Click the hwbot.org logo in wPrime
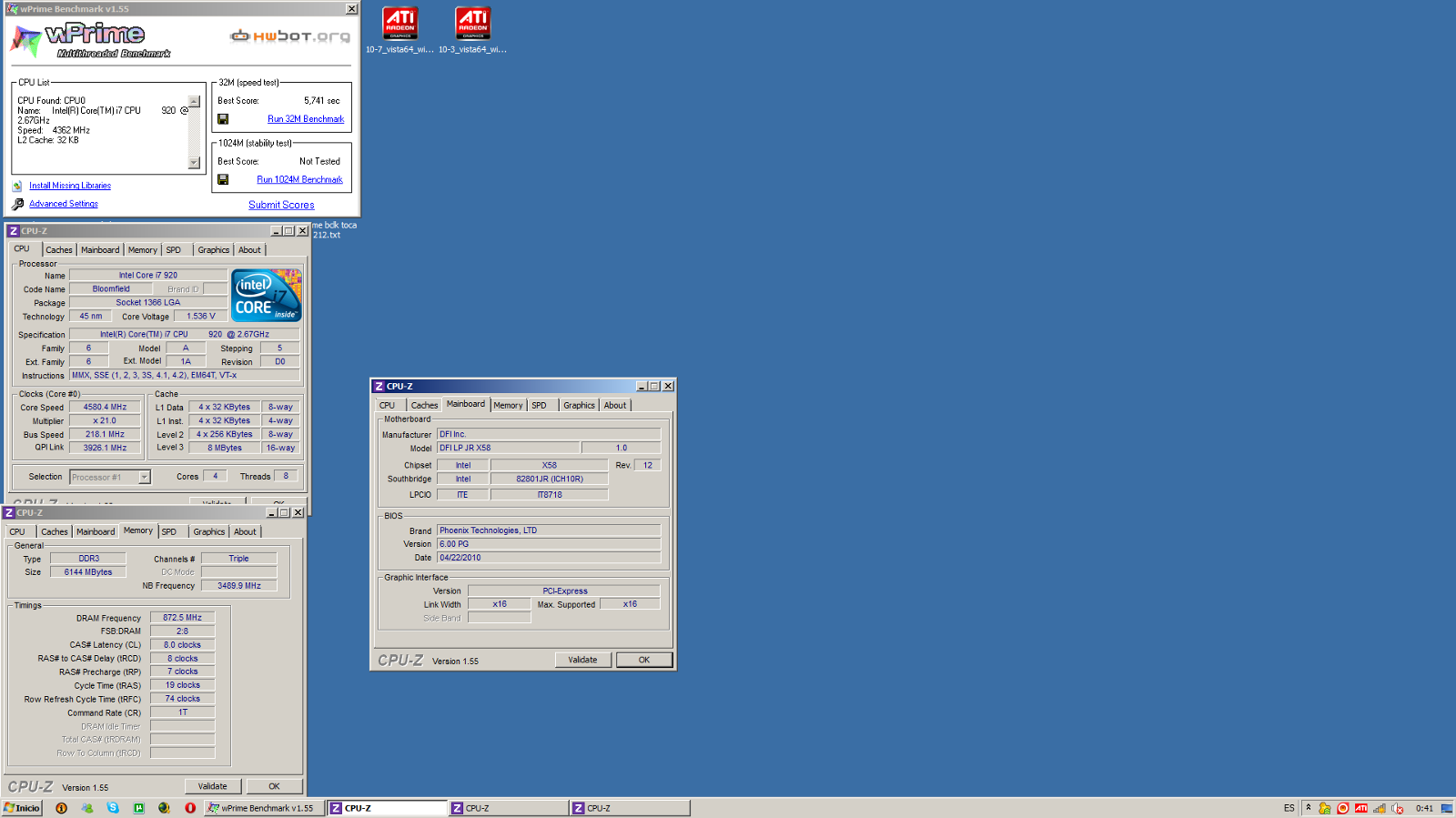 pyautogui.click(x=290, y=36)
